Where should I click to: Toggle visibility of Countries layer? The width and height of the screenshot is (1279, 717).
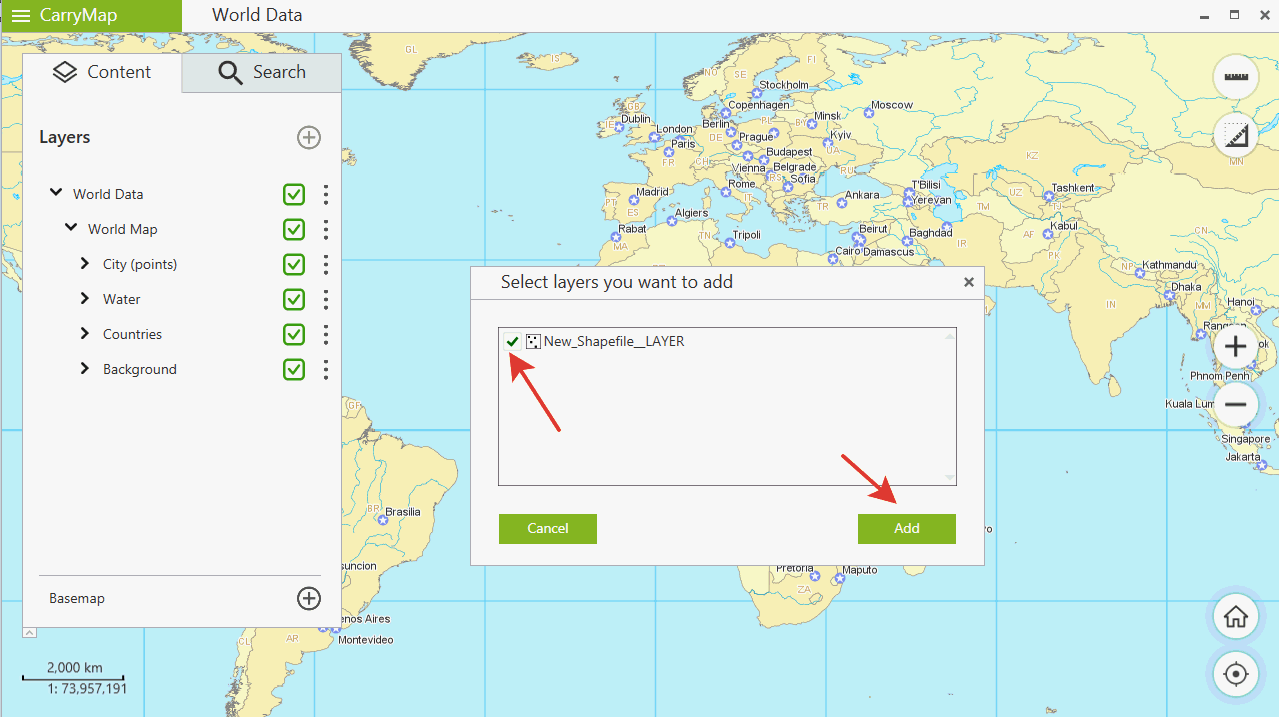click(294, 334)
